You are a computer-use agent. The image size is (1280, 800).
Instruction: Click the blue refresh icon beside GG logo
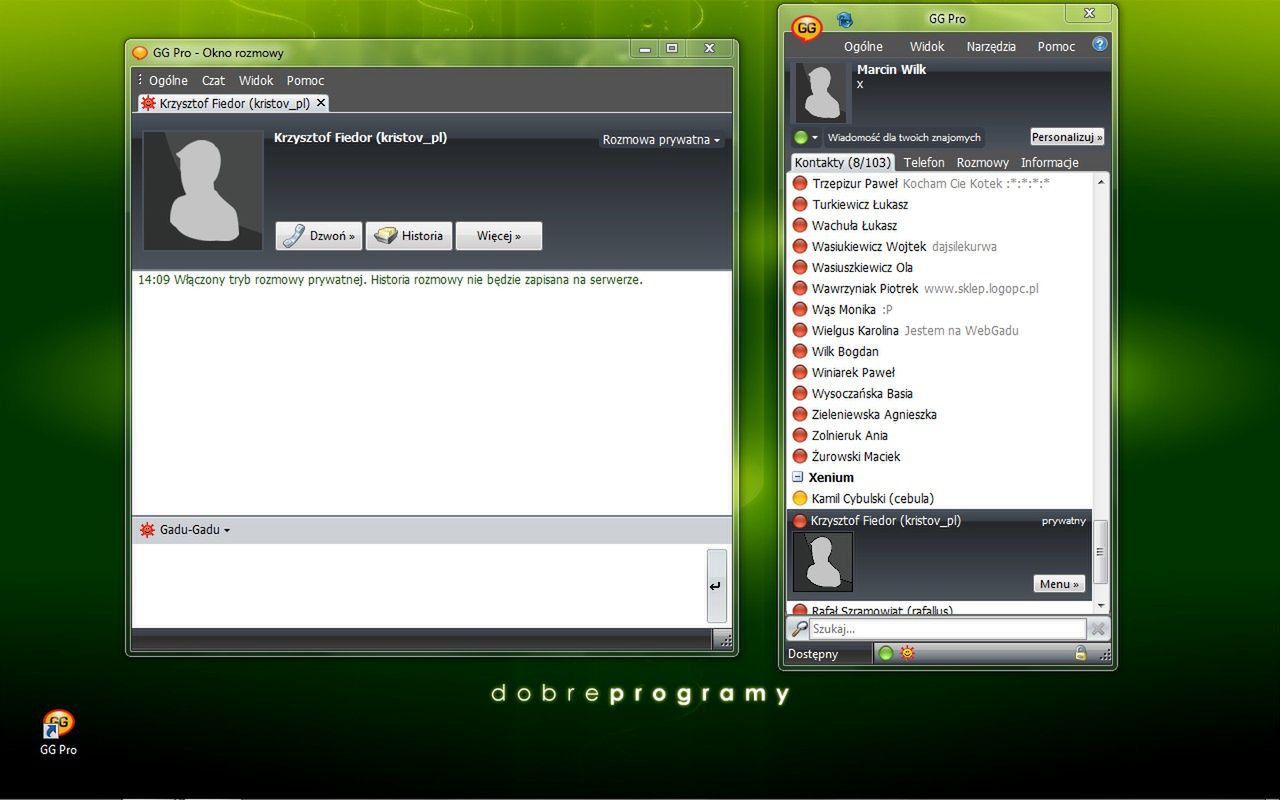(844, 19)
